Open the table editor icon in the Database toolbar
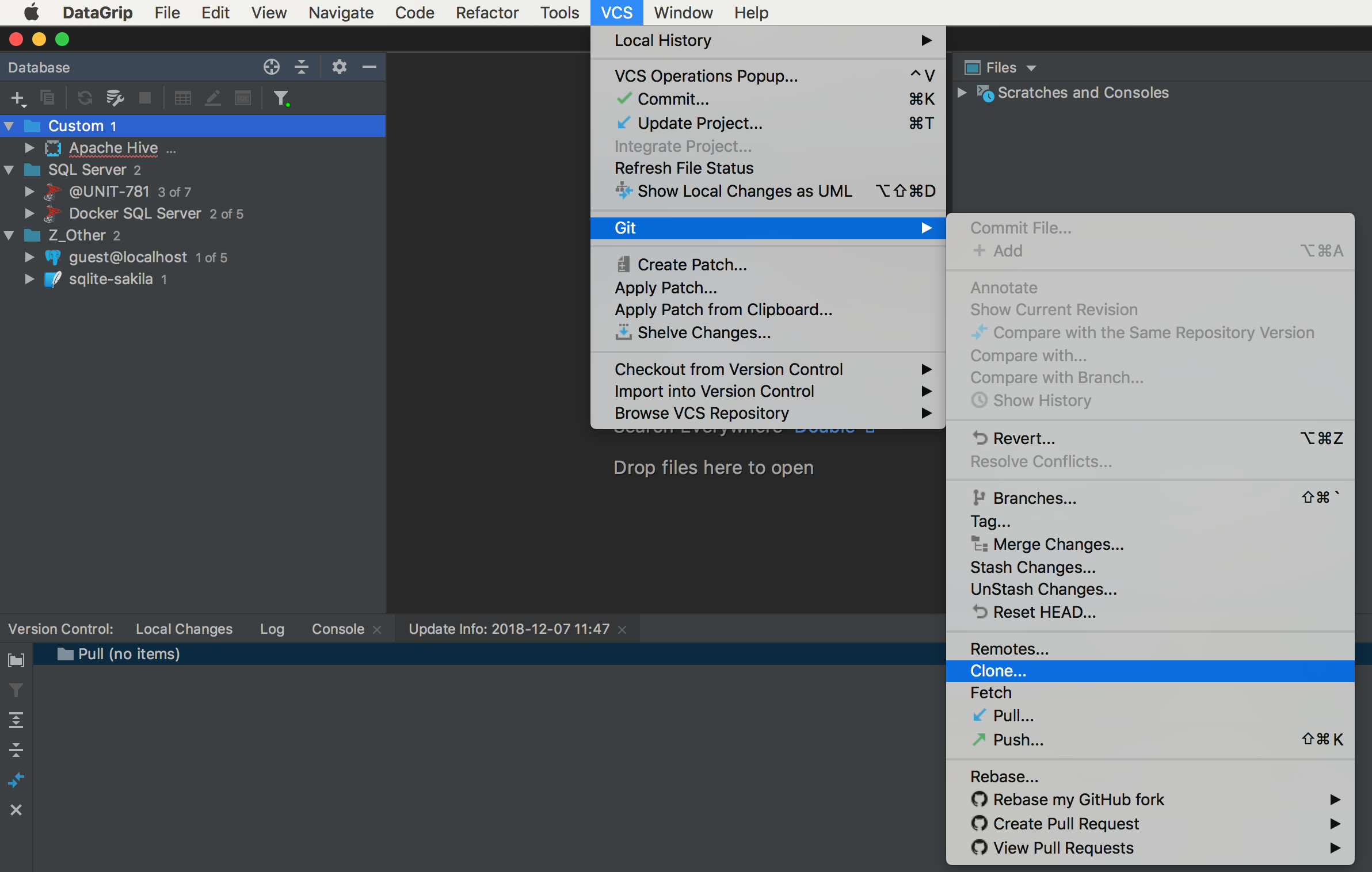 pyautogui.click(x=182, y=98)
